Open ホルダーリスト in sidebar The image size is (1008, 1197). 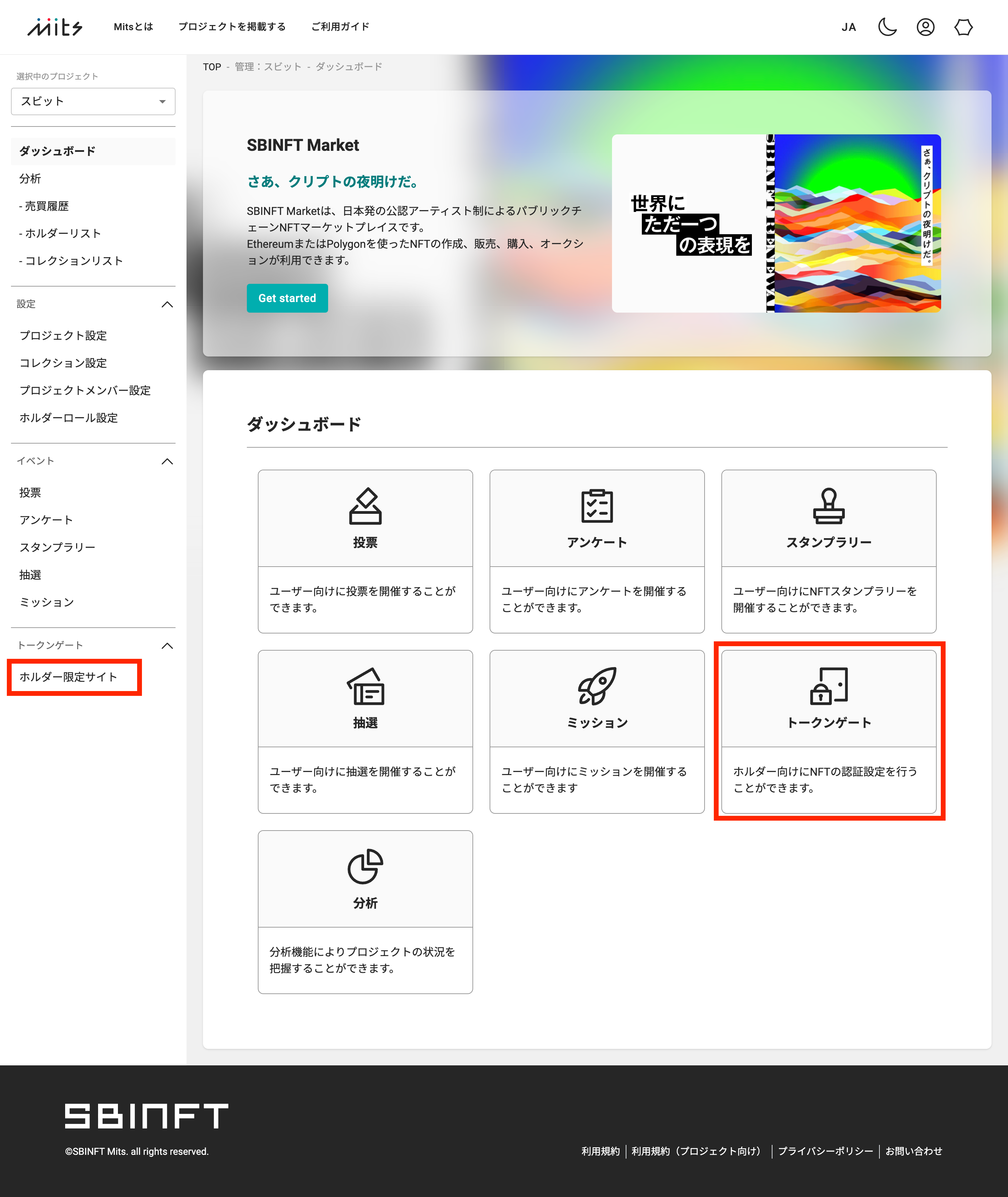60,234
